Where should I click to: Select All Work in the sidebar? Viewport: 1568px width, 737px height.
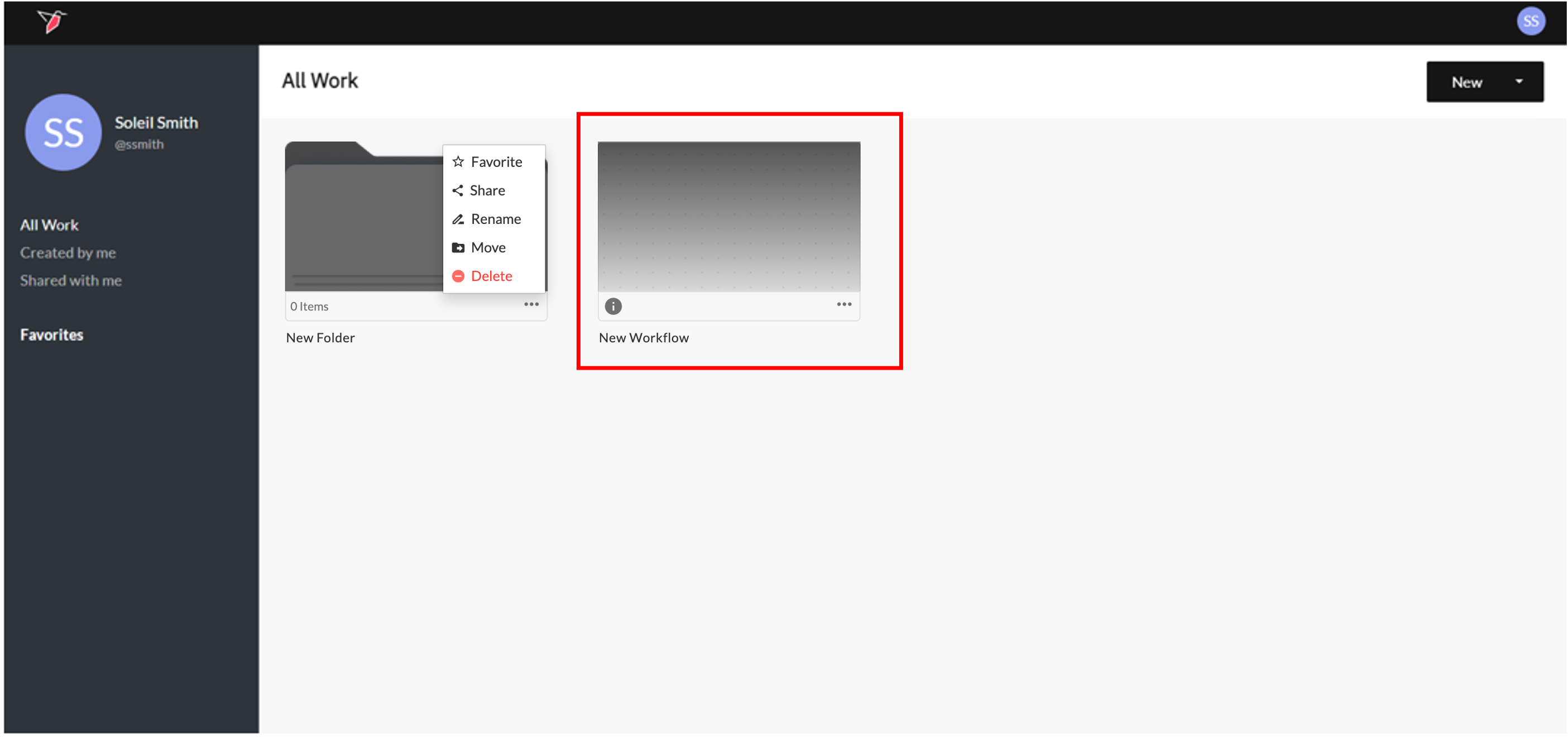[49, 225]
